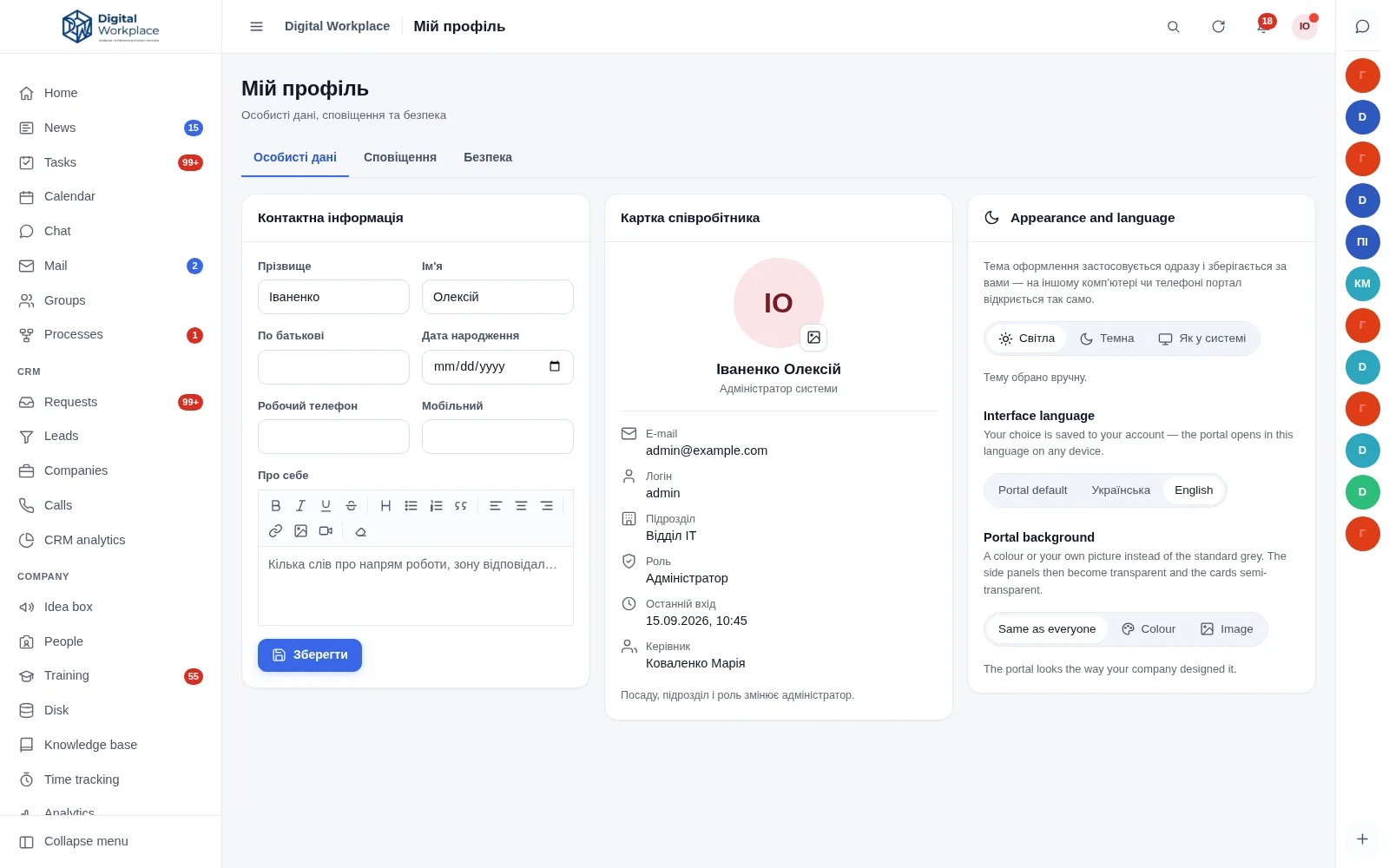Open notifications bell with 18 badge
Screen dimensions: 1389x868
pyautogui.click(x=1263, y=27)
